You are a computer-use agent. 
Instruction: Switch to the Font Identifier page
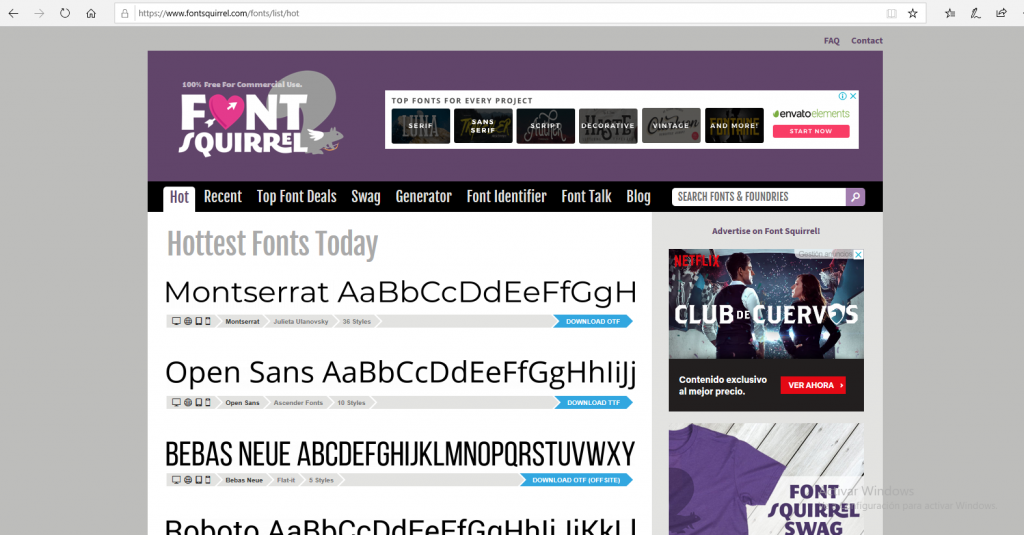click(506, 197)
